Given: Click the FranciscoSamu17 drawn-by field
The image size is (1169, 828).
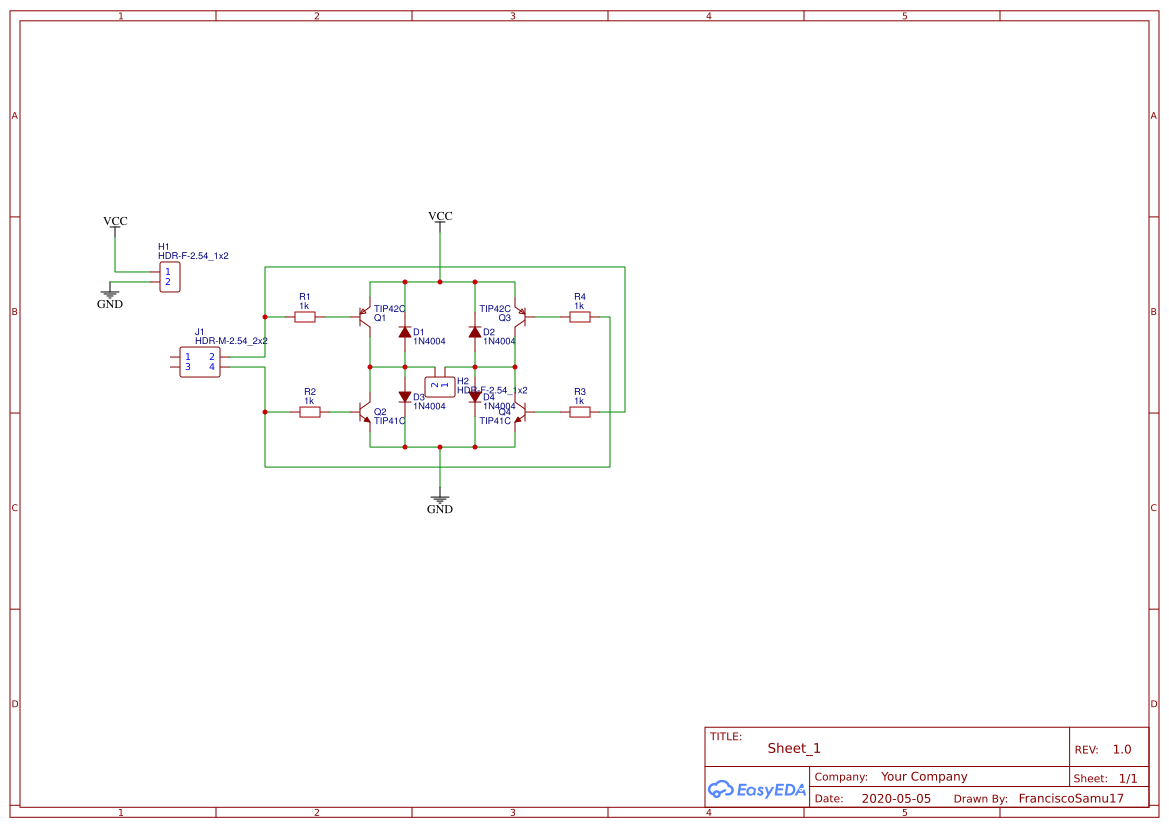Looking at the screenshot, I should click(x=1071, y=799).
